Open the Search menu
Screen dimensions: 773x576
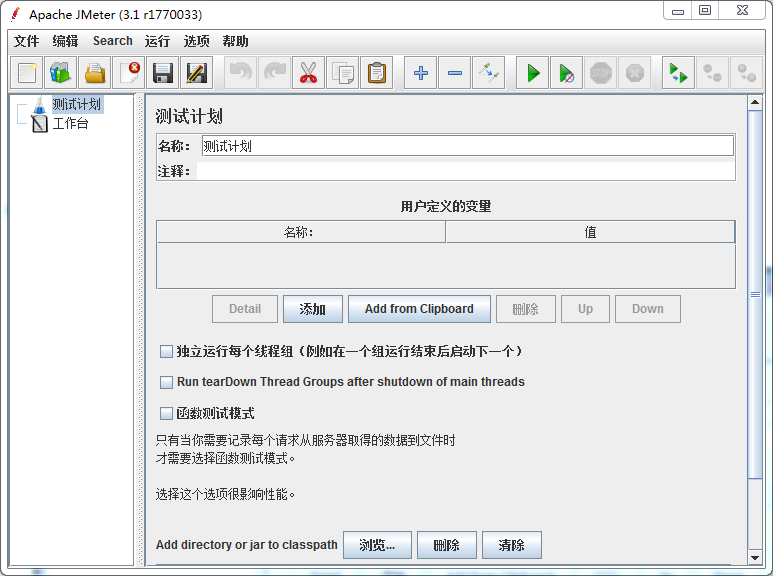click(x=112, y=41)
